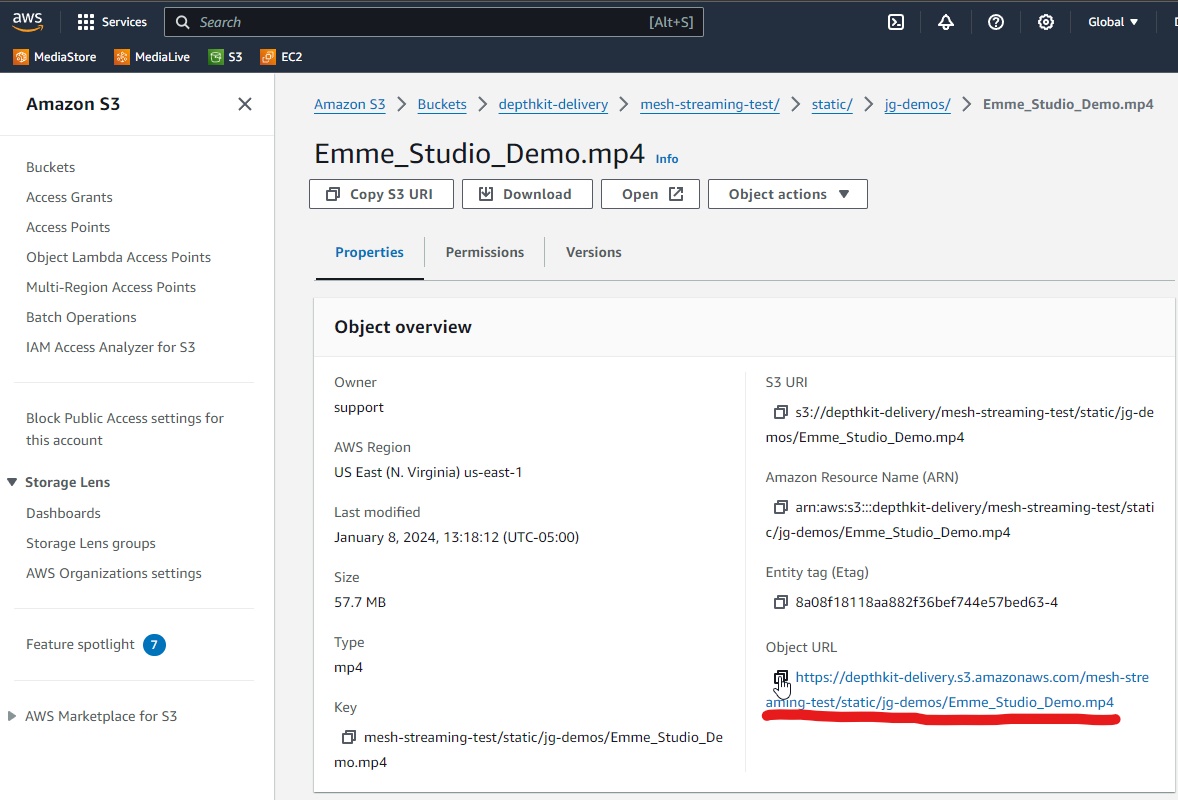The image size is (1178, 800).
Task: Click the Feature spotlight count badge
Action: [154, 645]
